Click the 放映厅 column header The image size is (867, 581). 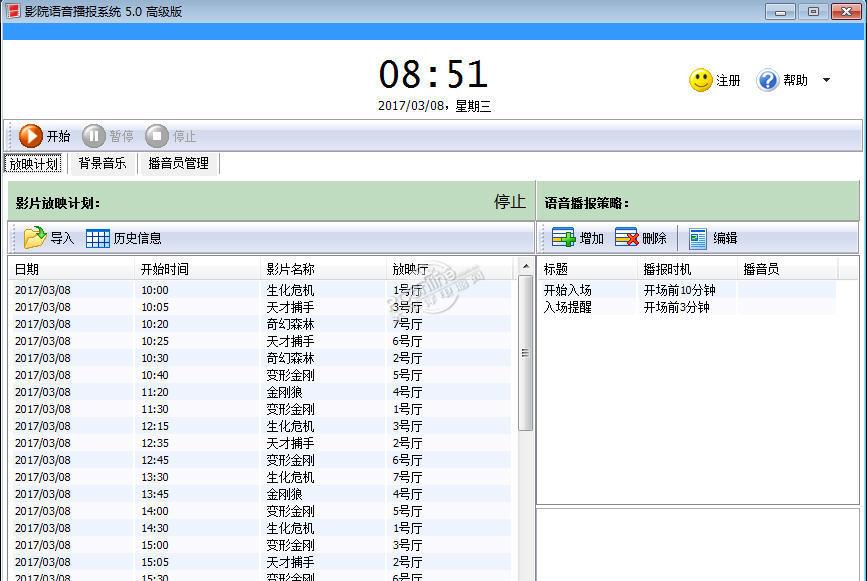[x=450, y=269]
